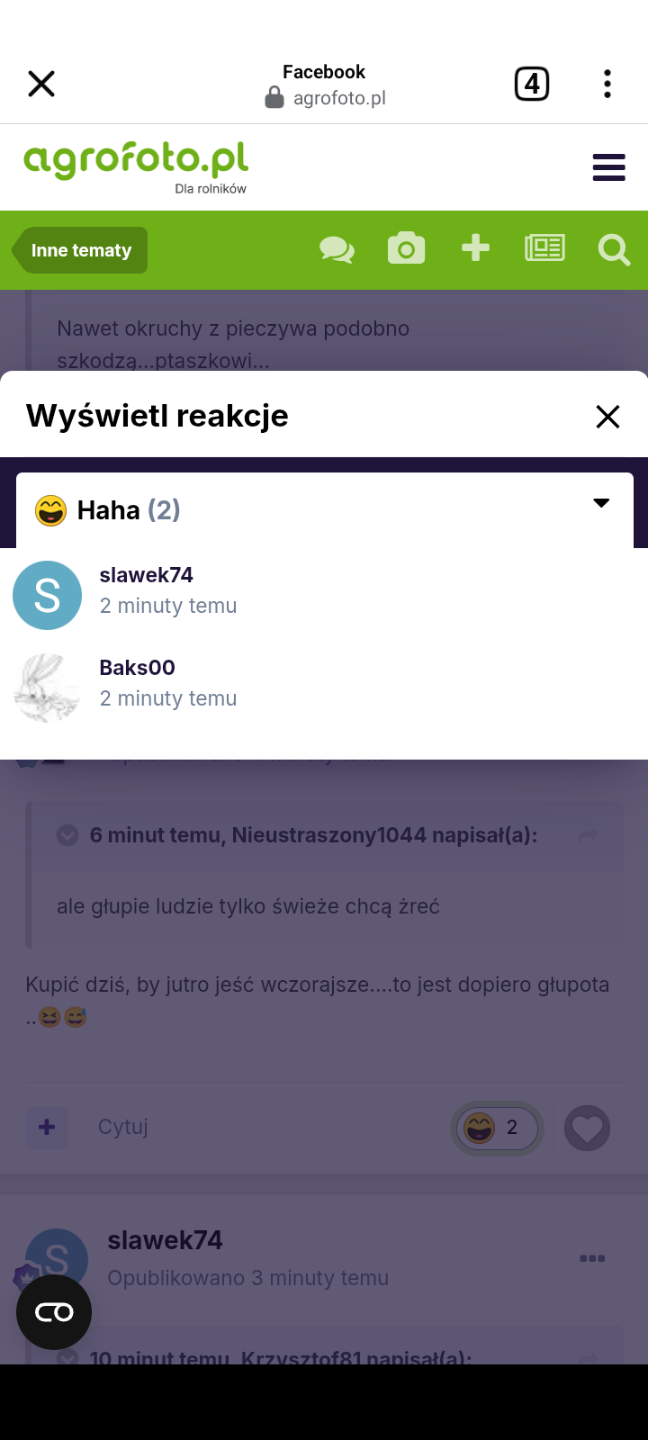This screenshot has width=648, height=1440.
Task: Go back to Inne tematy breadcrumb
Action: click(x=80, y=250)
